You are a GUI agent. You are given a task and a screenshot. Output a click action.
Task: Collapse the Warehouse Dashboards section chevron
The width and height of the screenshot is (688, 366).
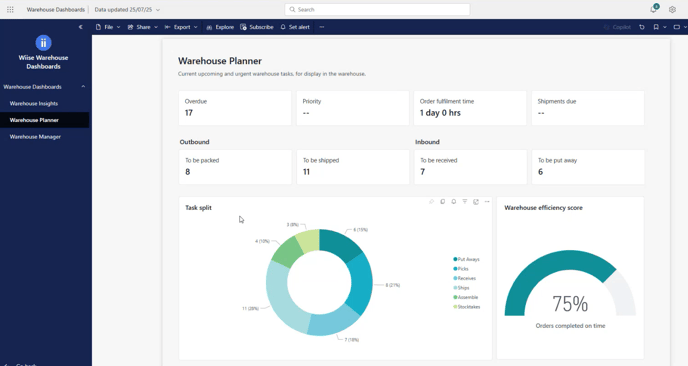[83, 86]
